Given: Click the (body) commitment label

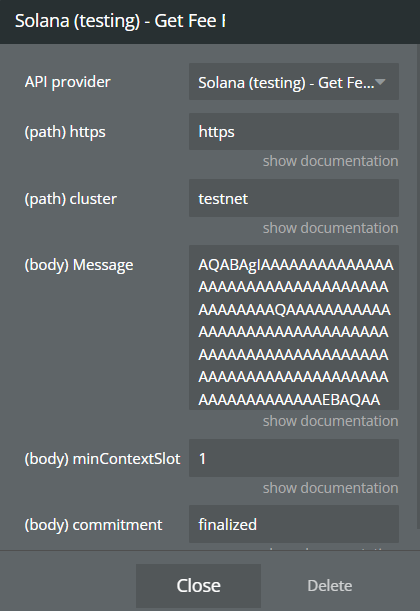Looking at the screenshot, I should (x=94, y=525).
